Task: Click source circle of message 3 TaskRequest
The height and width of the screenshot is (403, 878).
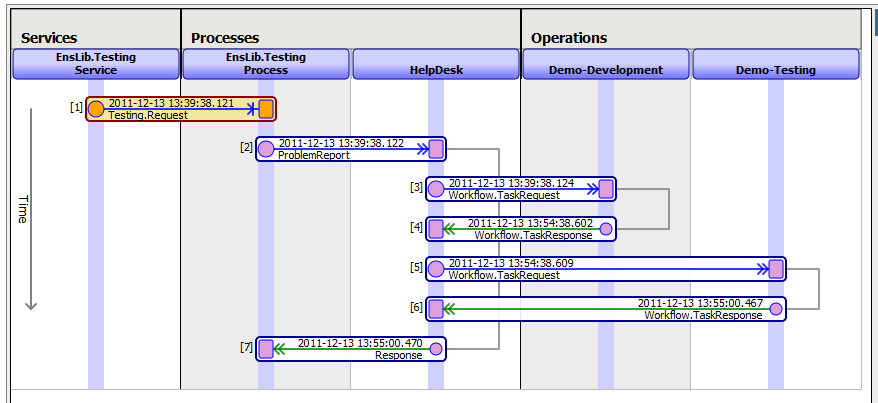Action: coord(436,189)
